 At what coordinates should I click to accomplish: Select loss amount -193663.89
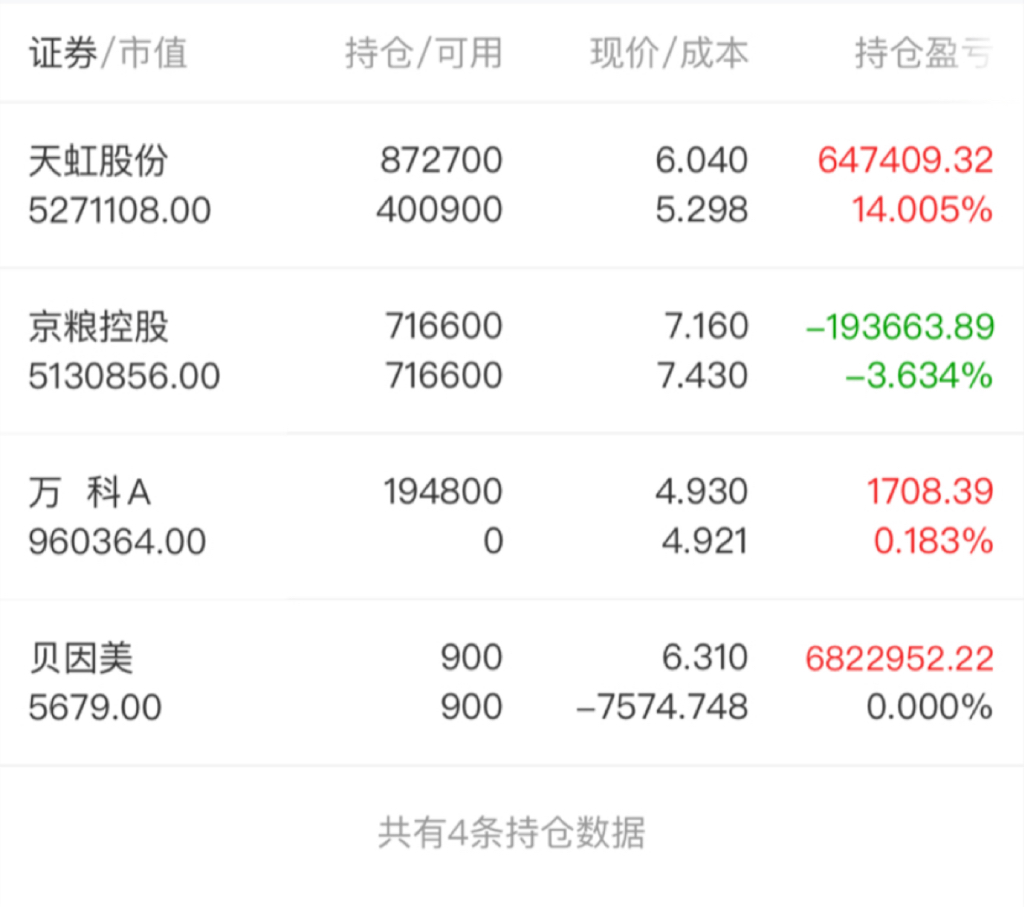(x=900, y=326)
